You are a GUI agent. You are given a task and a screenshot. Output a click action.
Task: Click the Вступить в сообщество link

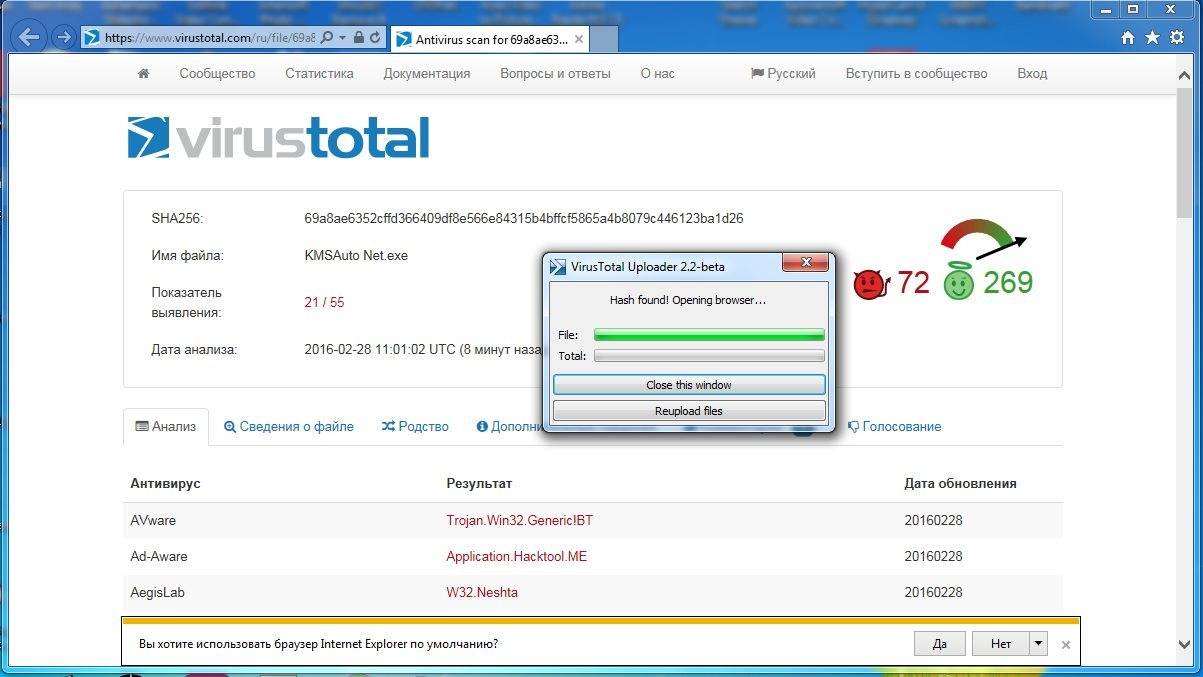(x=916, y=73)
